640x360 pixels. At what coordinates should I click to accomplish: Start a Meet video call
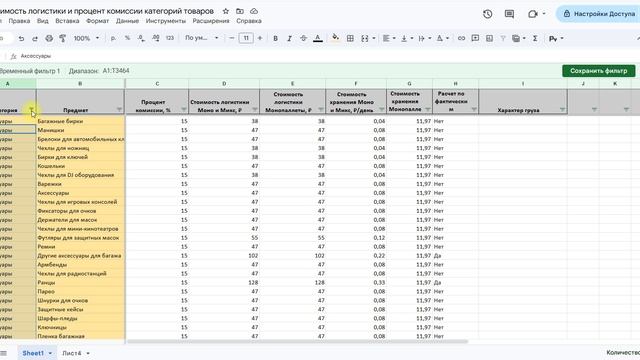[x=532, y=14]
